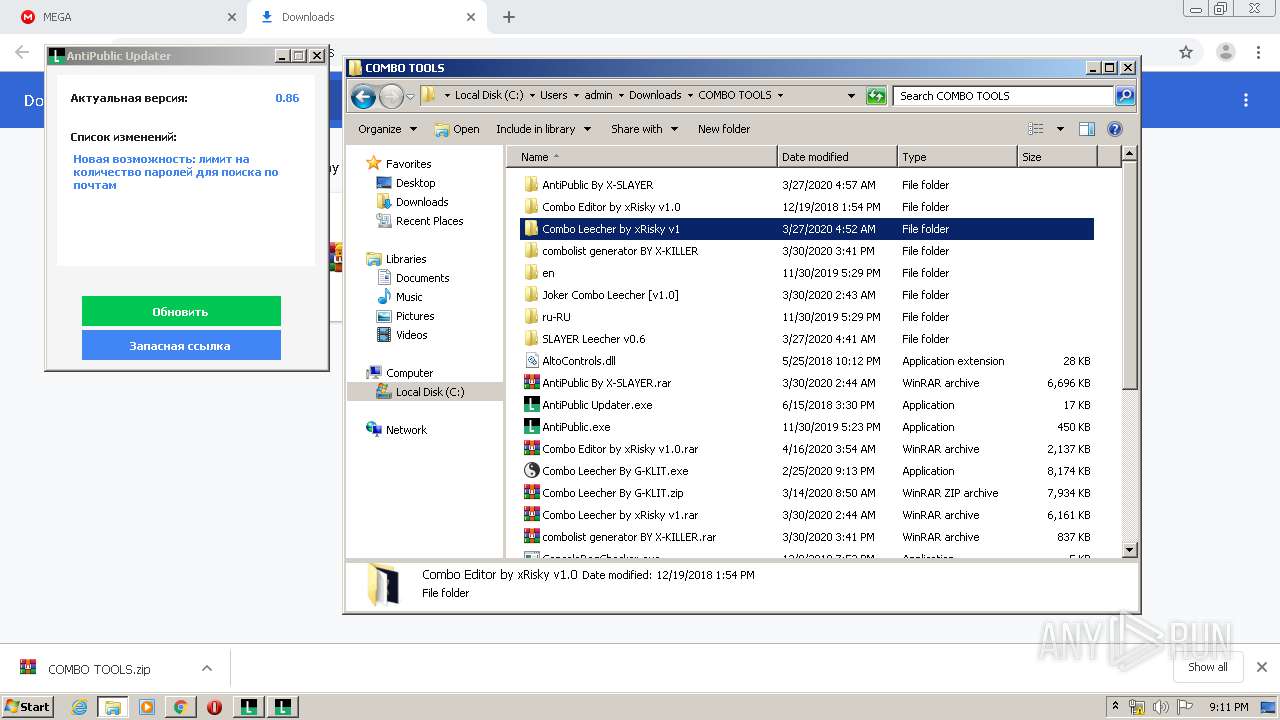Viewport: 1280px width, 720px height.
Task: Open the Include in library menu
Action: pyautogui.click(x=543, y=129)
